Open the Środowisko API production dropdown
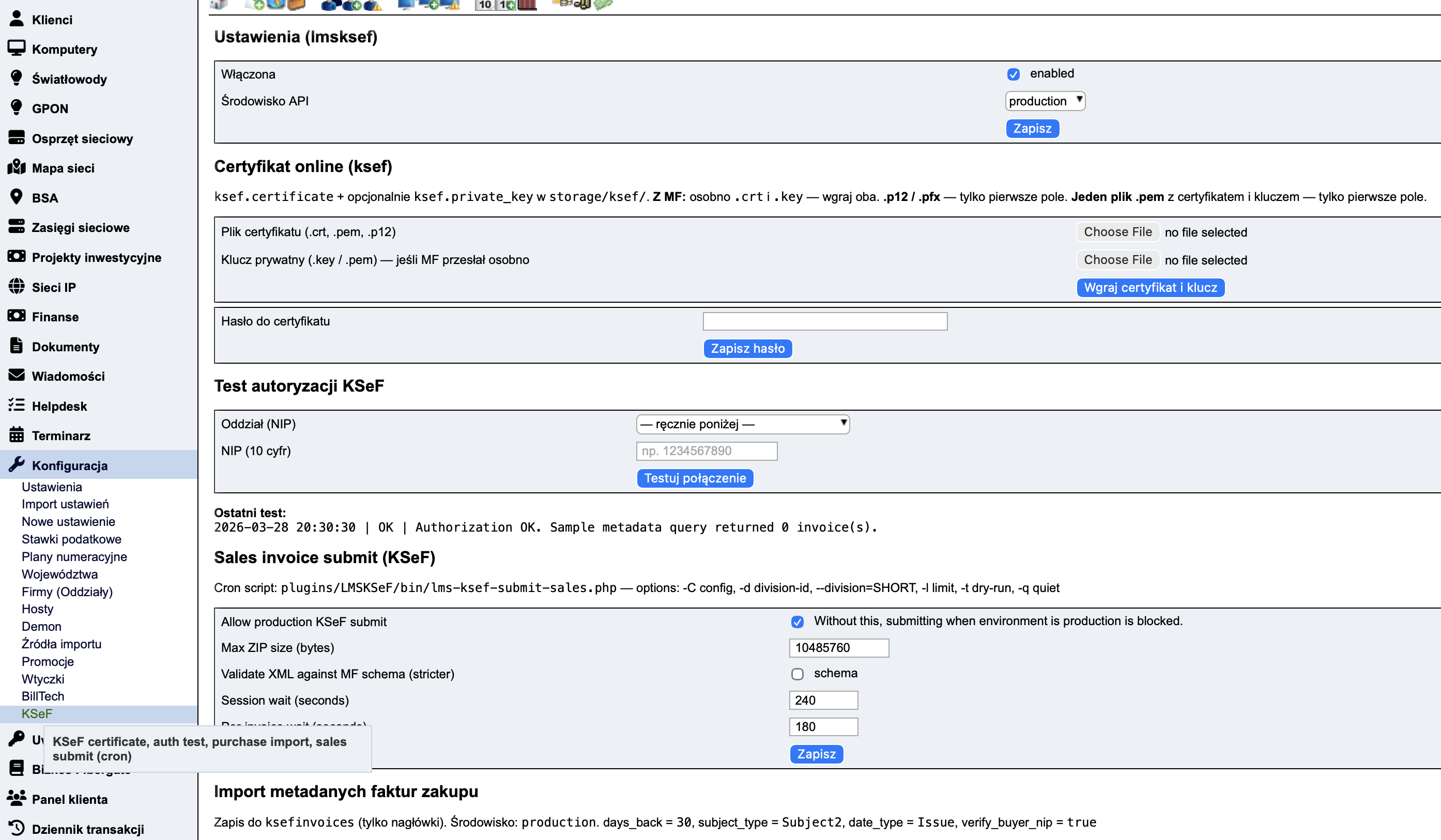Viewport: 1441px width, 840px height. pos(1045,101)
